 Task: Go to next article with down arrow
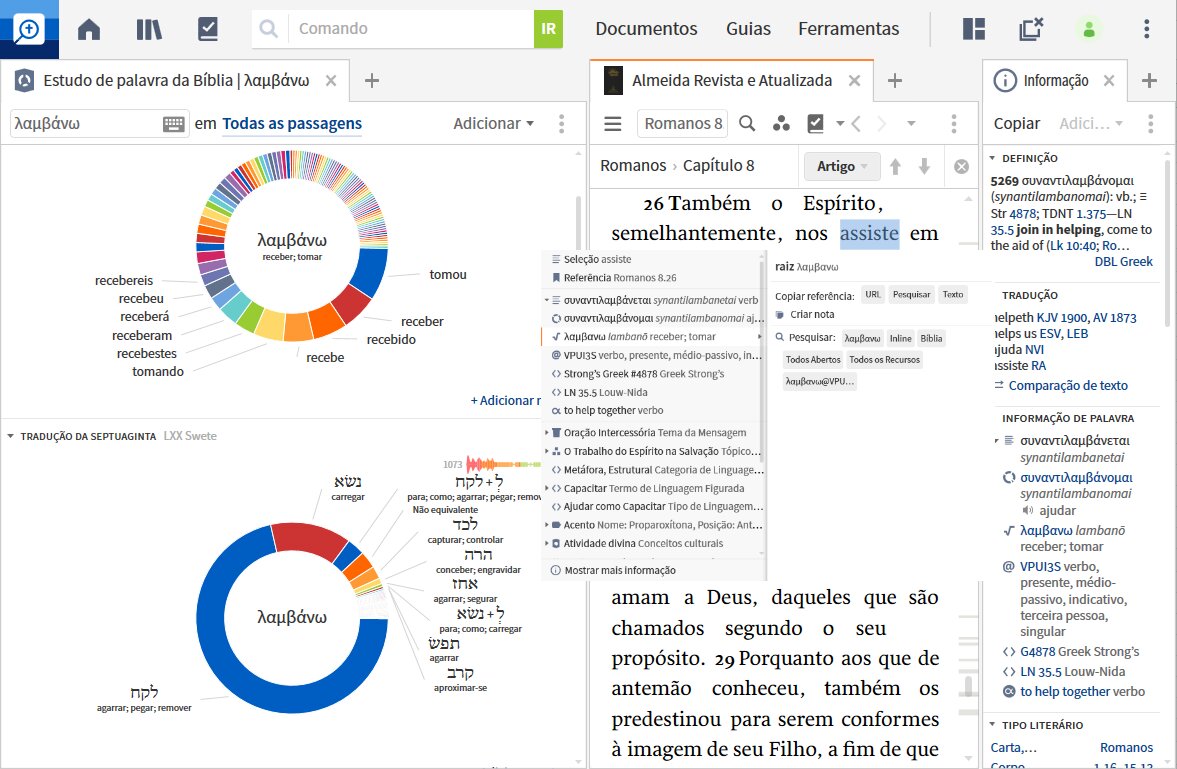tap(924, 166)
